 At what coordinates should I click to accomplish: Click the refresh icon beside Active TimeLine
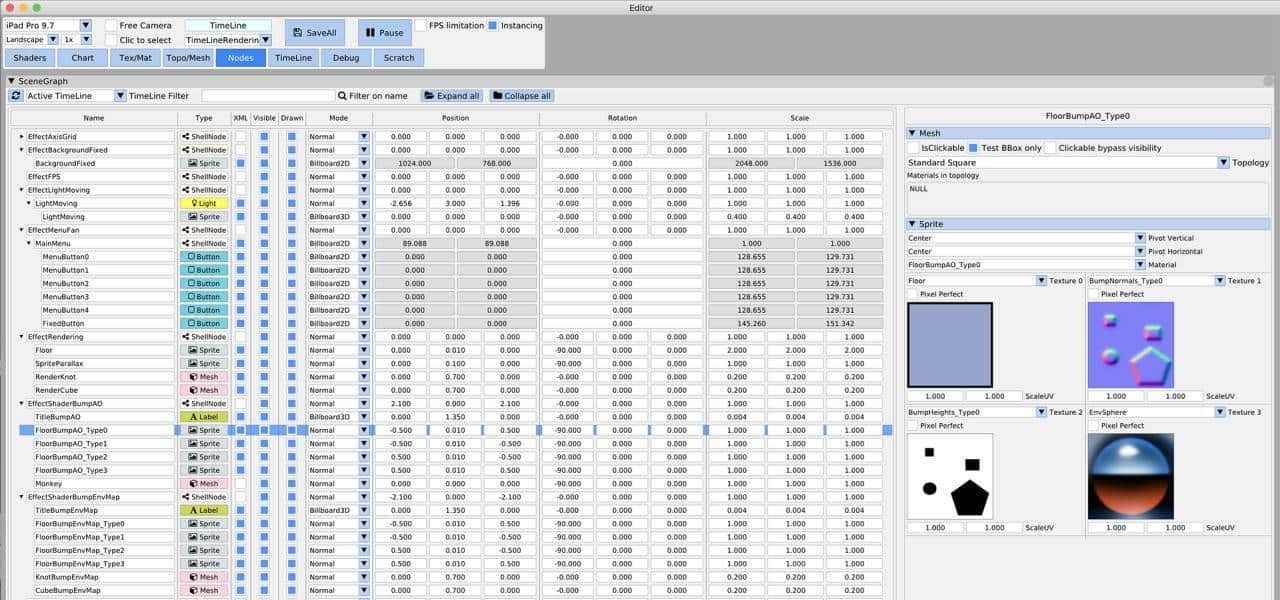tap(14, 95)
